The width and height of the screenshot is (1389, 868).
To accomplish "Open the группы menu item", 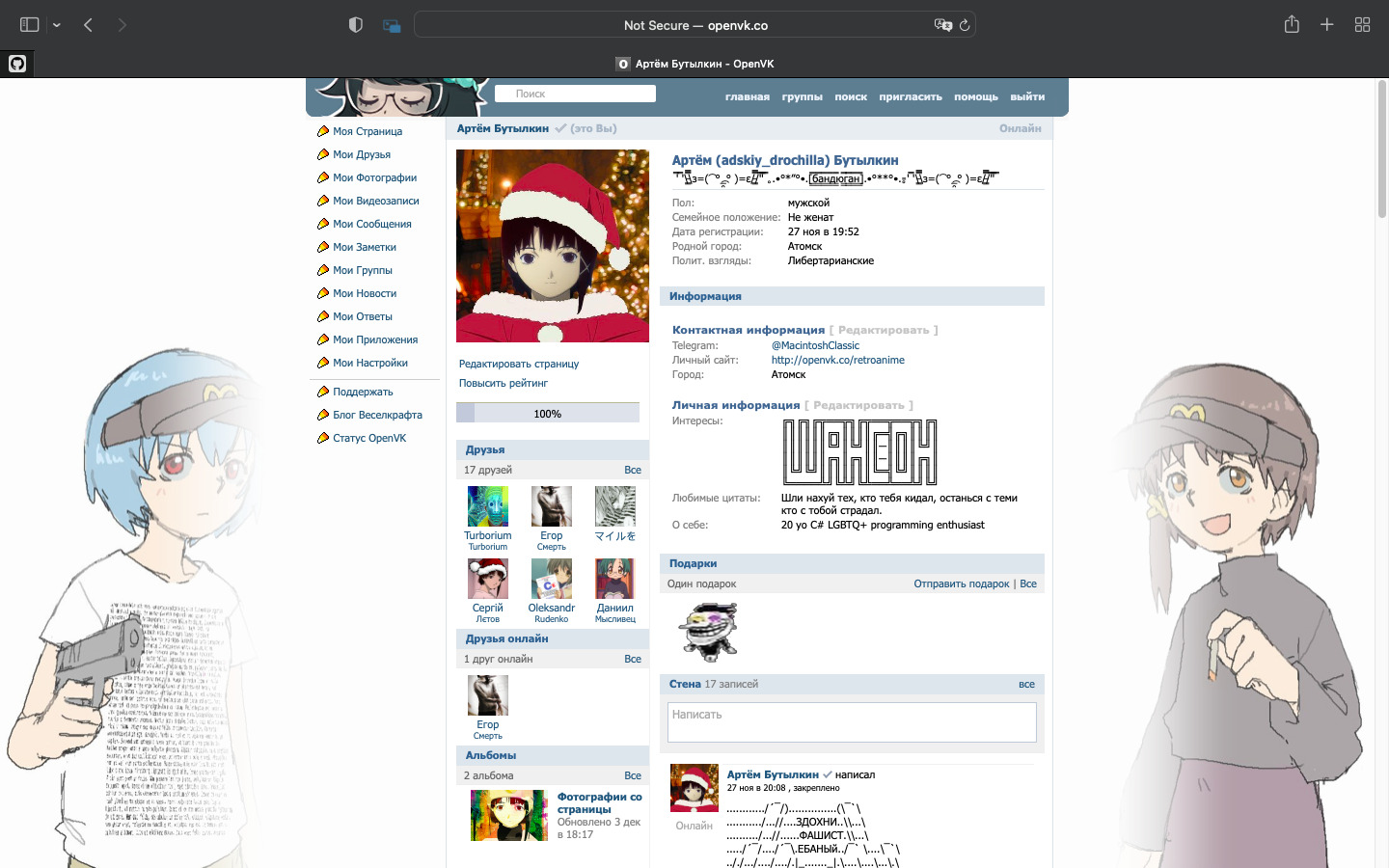I will (x=802, y=96).
